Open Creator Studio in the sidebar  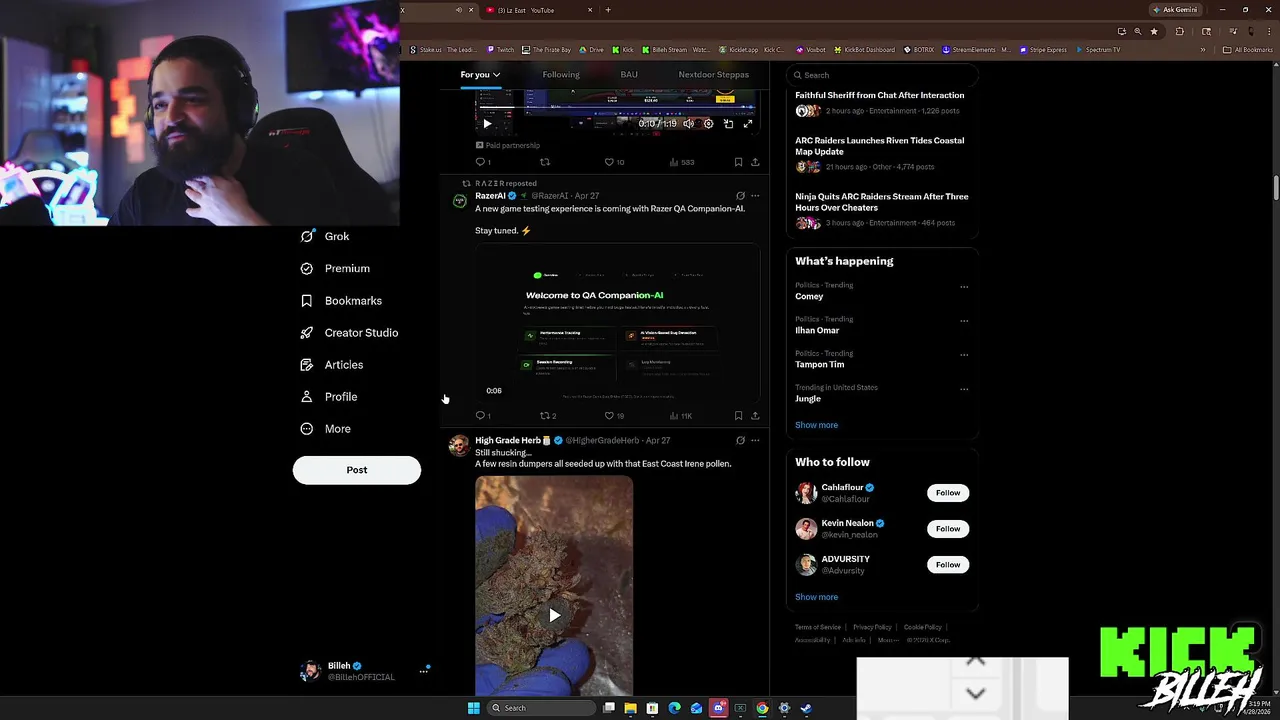click(x=349, y=333)
